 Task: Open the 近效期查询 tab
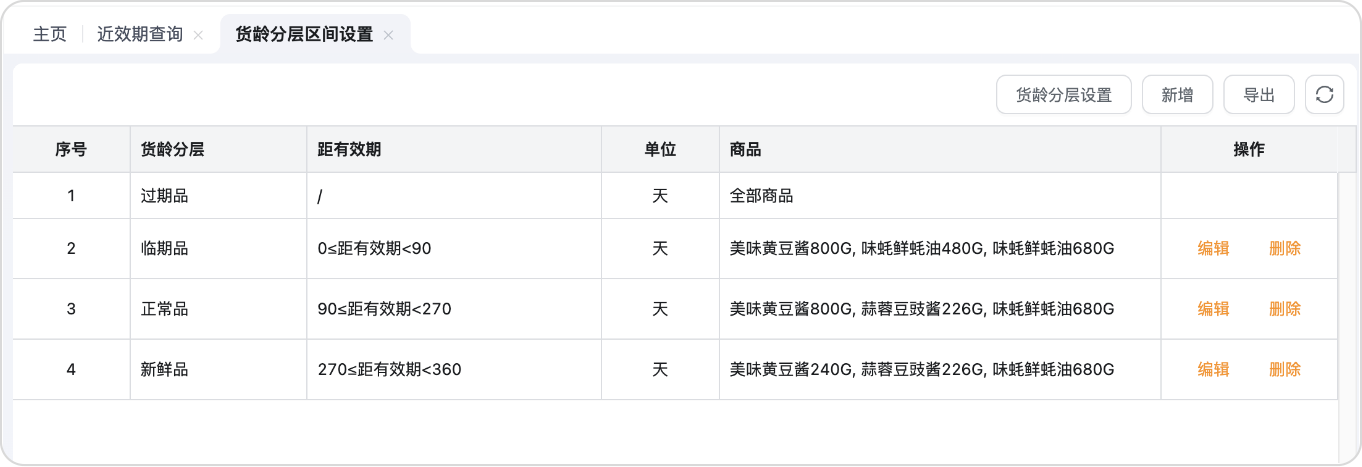click(140, 34)
